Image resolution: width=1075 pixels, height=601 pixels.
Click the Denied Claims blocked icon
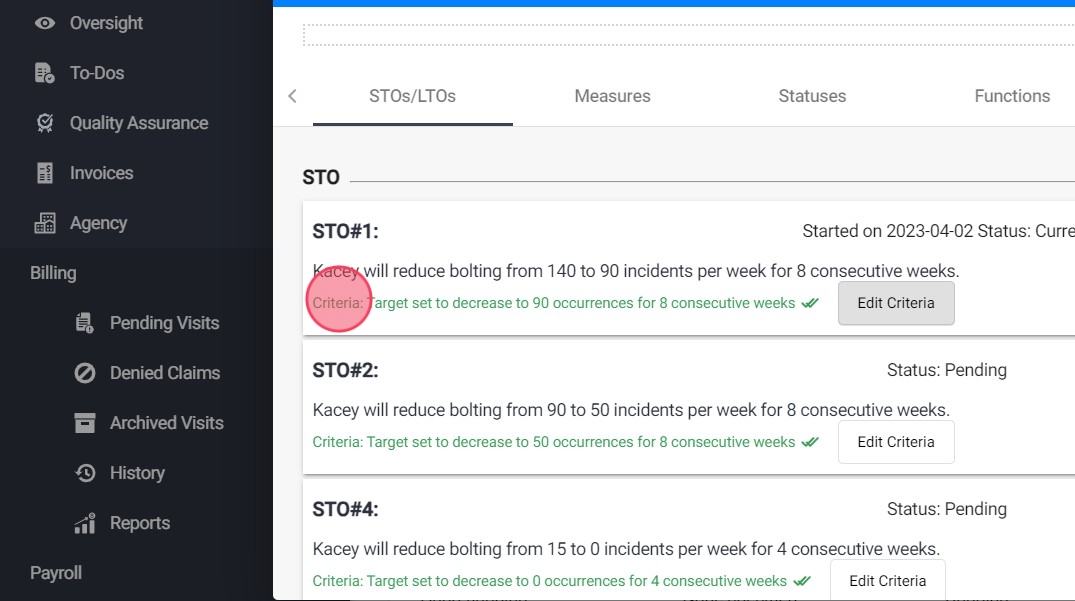pos(85,373)
